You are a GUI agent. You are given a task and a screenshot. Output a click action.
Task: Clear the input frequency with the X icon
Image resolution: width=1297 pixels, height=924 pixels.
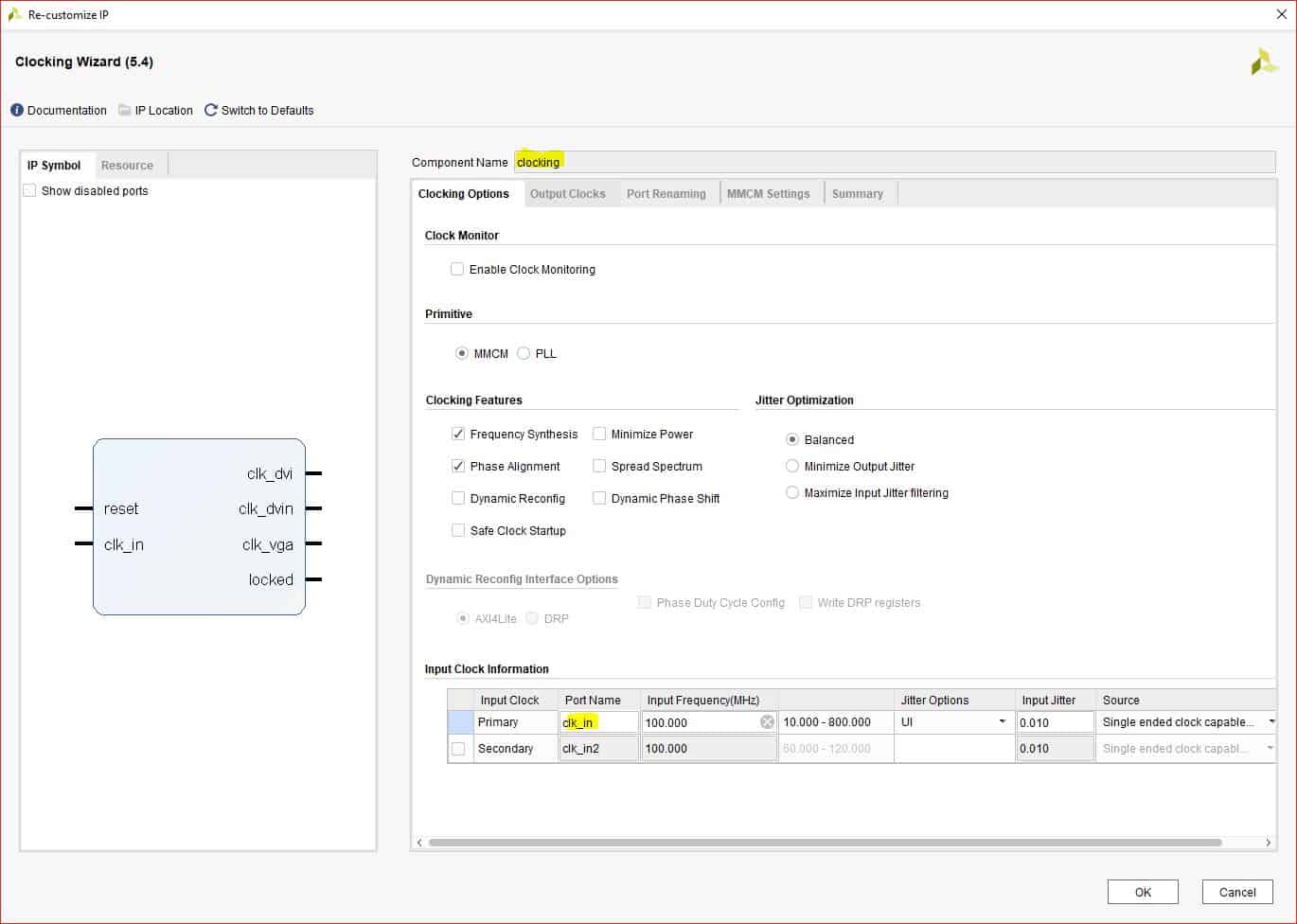[x=767, y=722]
